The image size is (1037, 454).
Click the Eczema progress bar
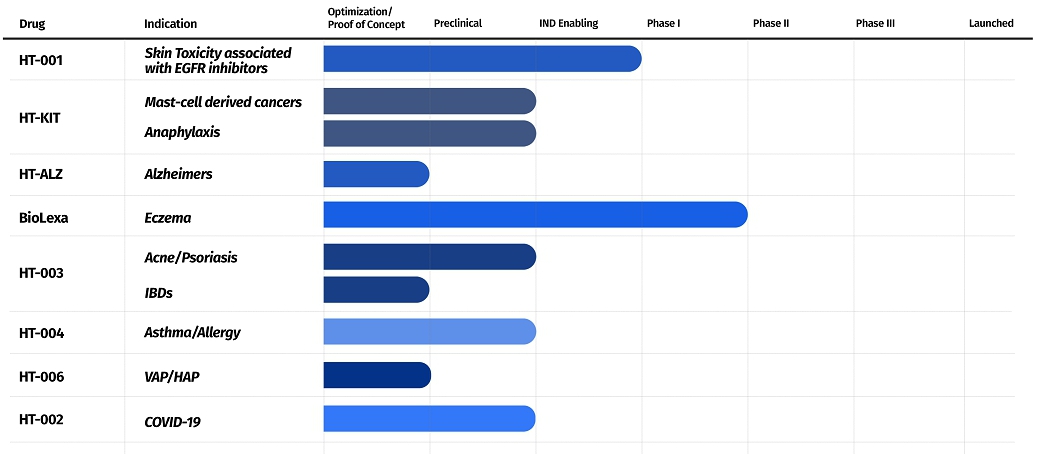[535, 215]
